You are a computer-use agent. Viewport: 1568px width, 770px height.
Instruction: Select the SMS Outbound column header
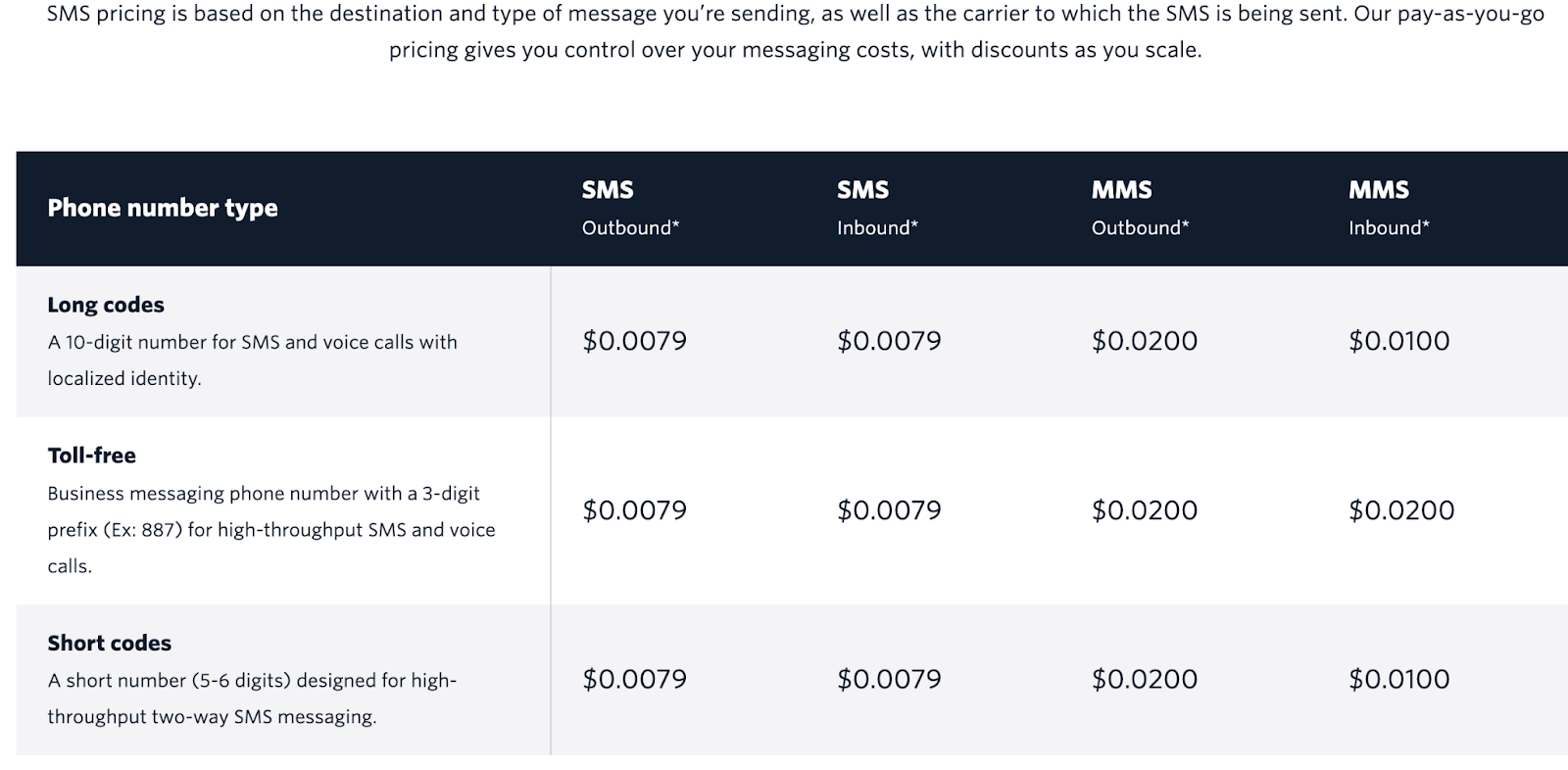[x=630, y=208]
